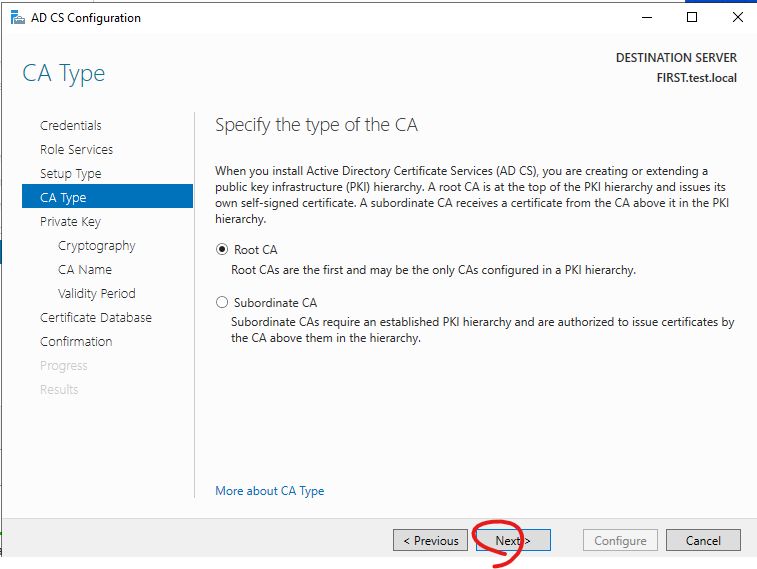Click the FIRST.test.local server name
The height and width of the screenshot is (569, 757).
(x=696, y=78)
